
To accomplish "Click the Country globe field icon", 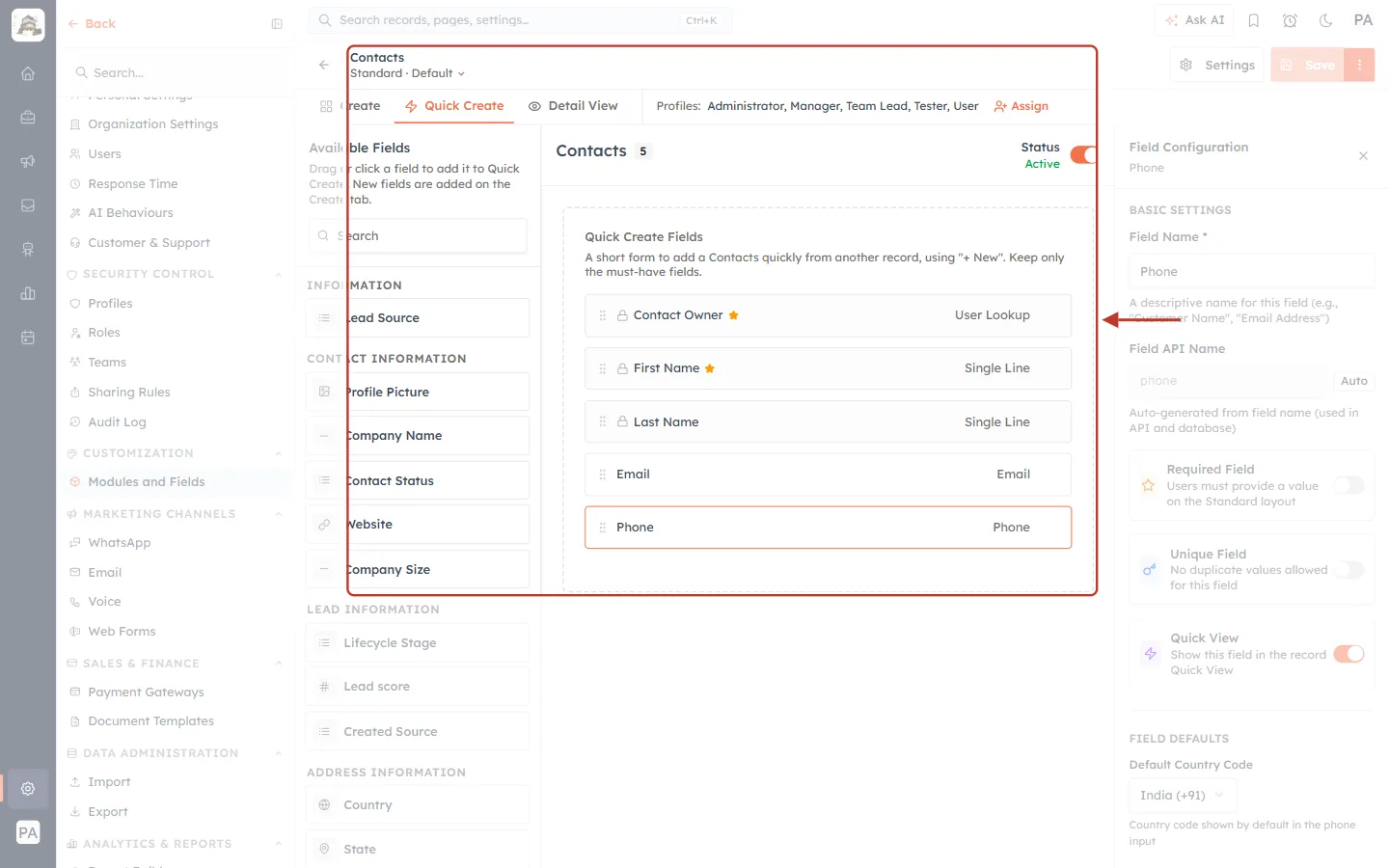I will (x=324, y=804).
